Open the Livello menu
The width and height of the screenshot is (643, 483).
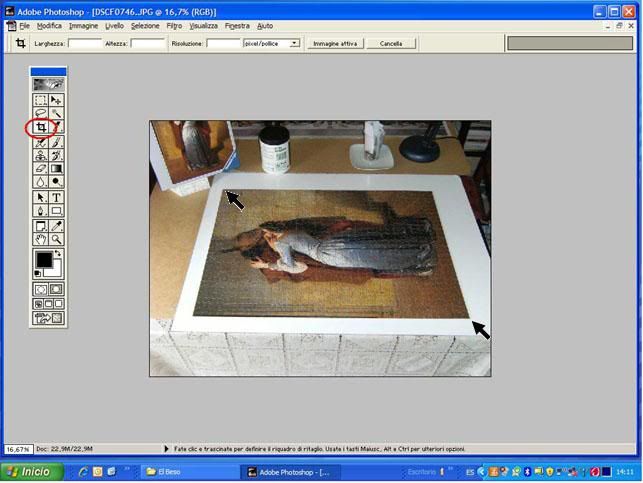pos(114,26)
